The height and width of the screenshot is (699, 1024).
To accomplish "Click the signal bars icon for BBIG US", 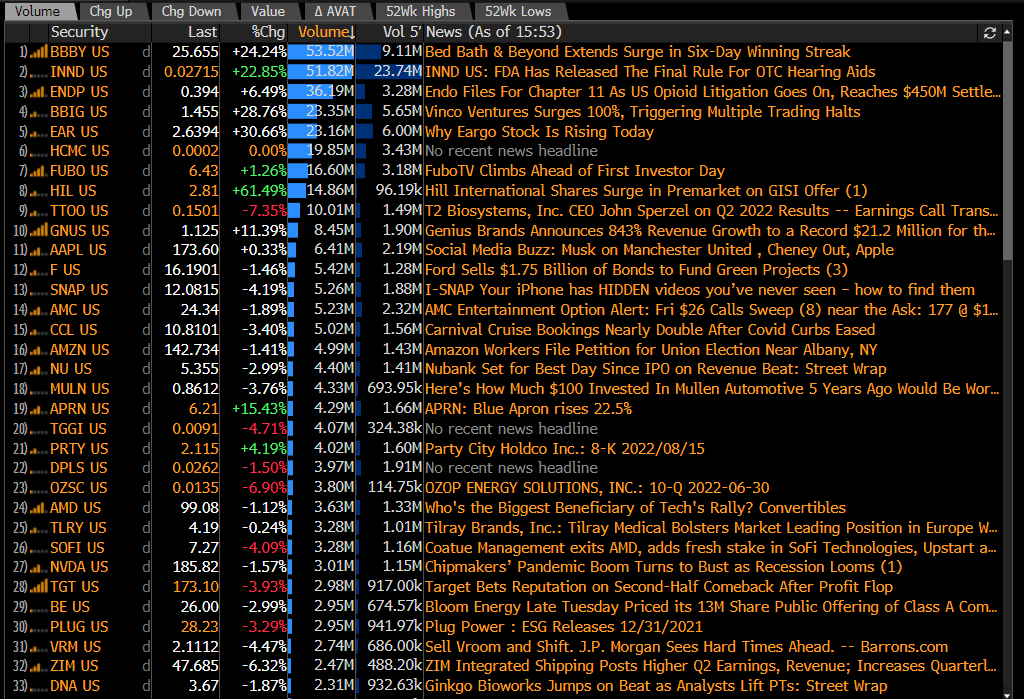I will 39,112.
